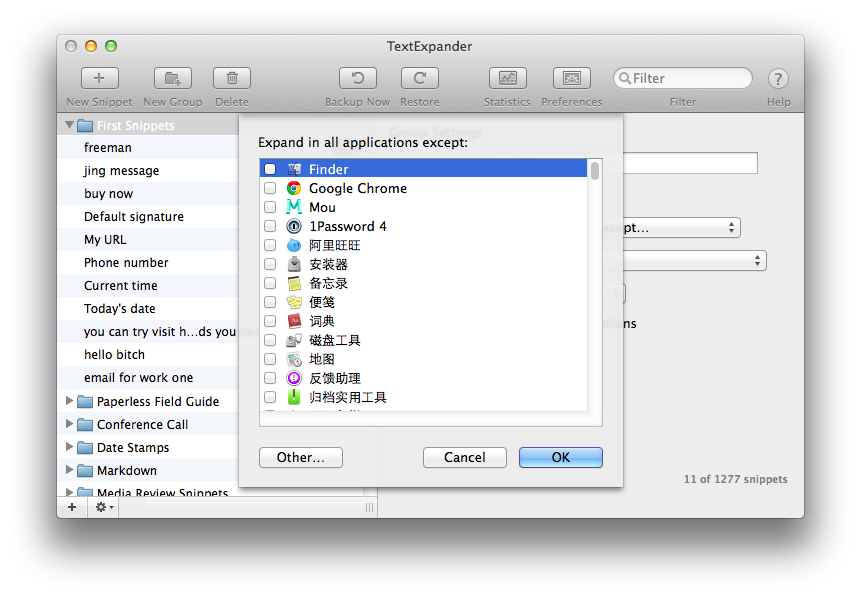Screen dimensions: 861x597
Task: Click the First Snippets folder icon
Action: click(85, 126)
